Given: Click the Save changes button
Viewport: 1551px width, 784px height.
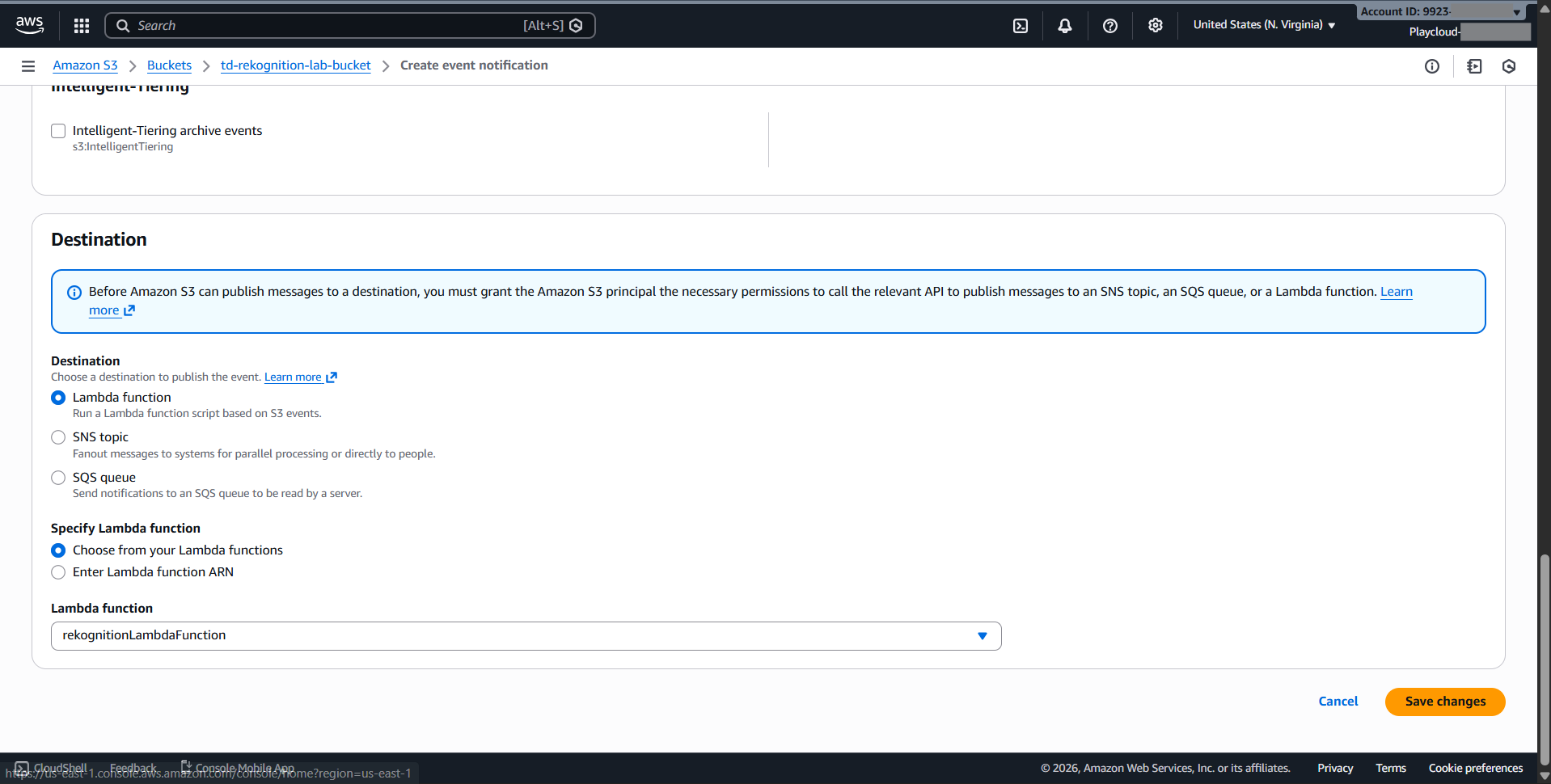Looking at the screenshot, I should [1444, 702].
